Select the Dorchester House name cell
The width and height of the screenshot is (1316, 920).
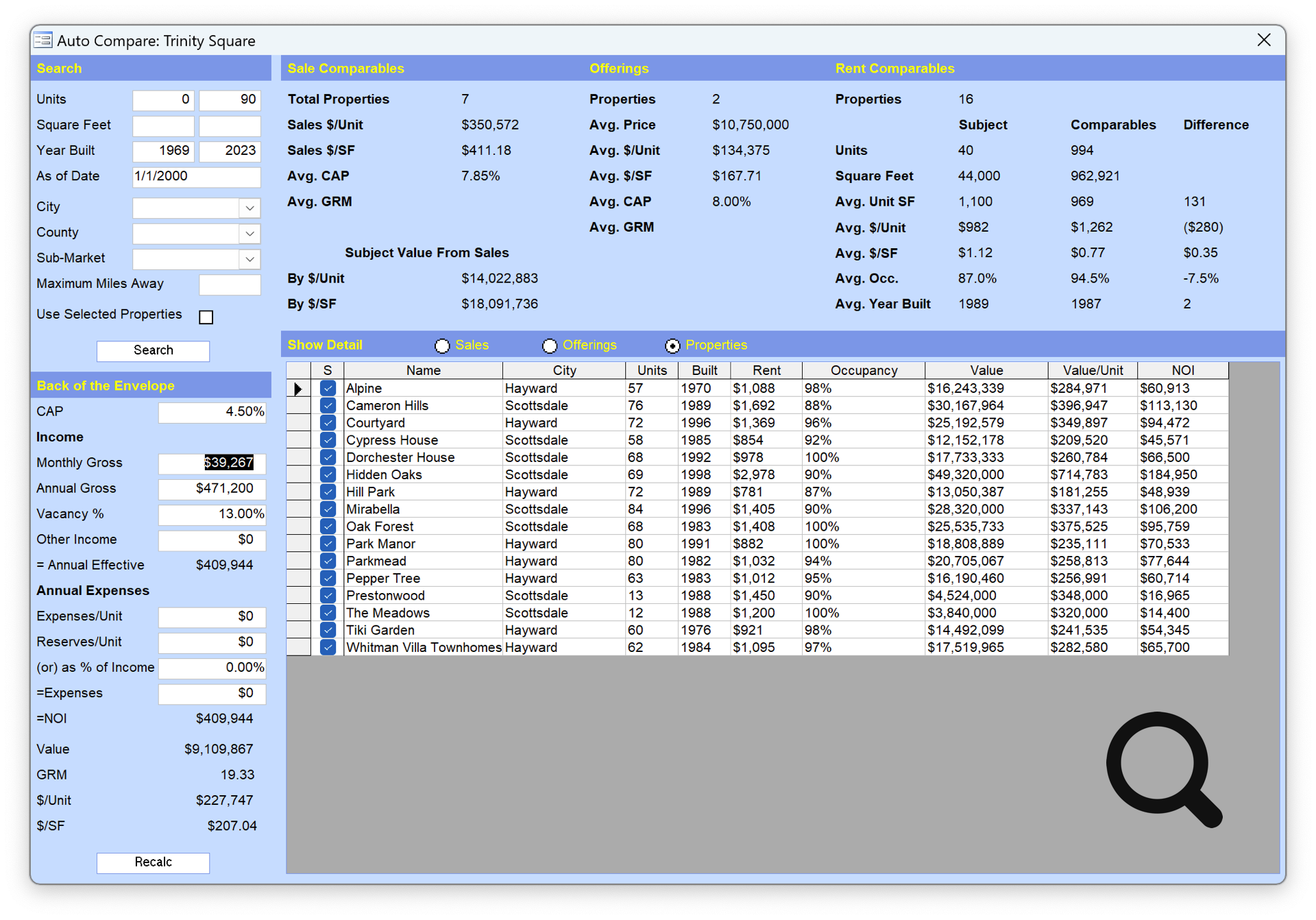tap(423, 457)
